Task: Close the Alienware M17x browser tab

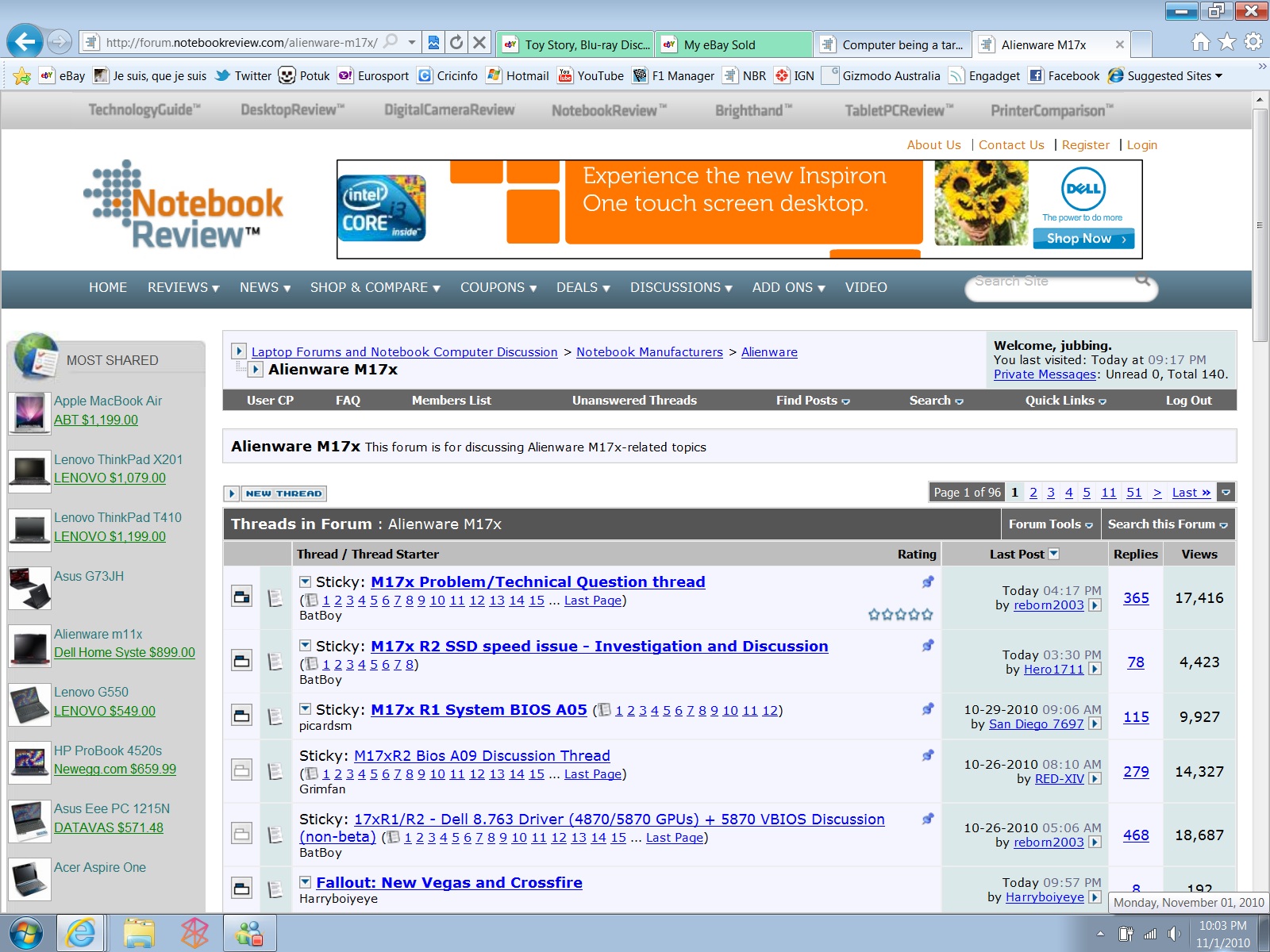Action: [1119, 44]
